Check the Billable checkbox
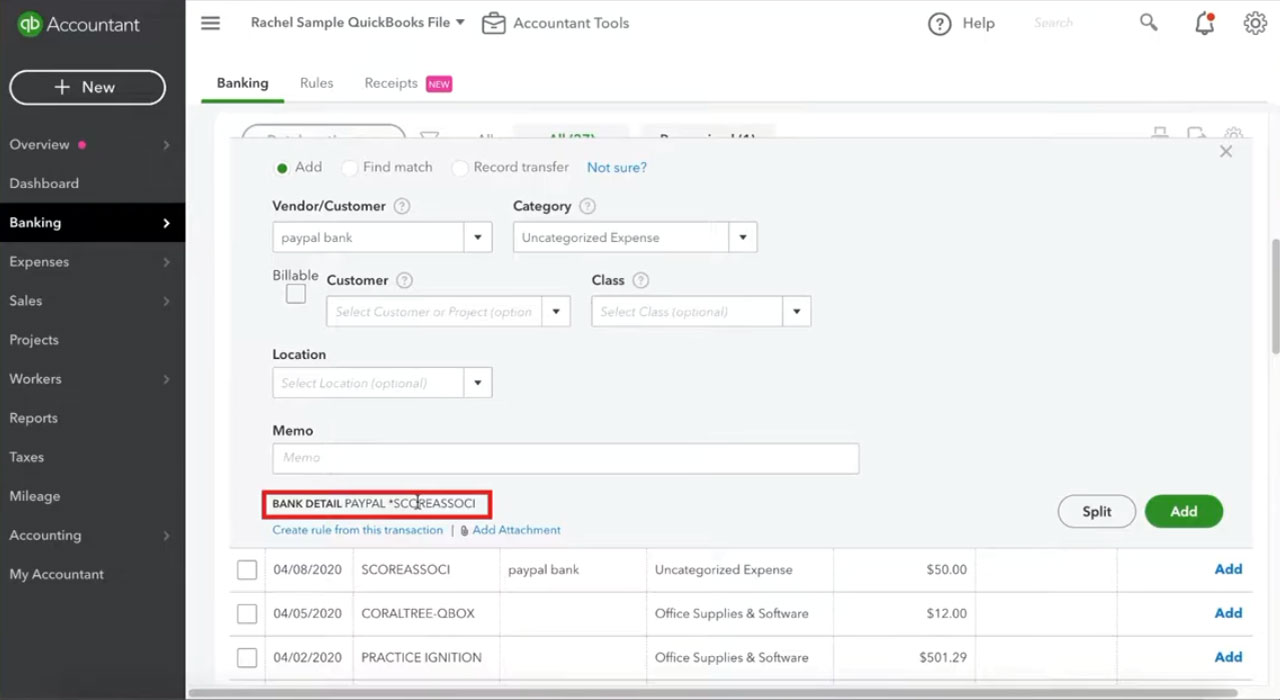The image size is (1280, 700). tap(296, 294)
